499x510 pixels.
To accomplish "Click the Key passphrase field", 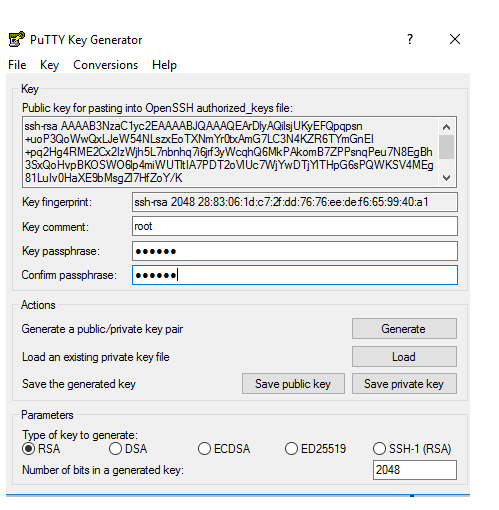I will [x=295, y=251].
